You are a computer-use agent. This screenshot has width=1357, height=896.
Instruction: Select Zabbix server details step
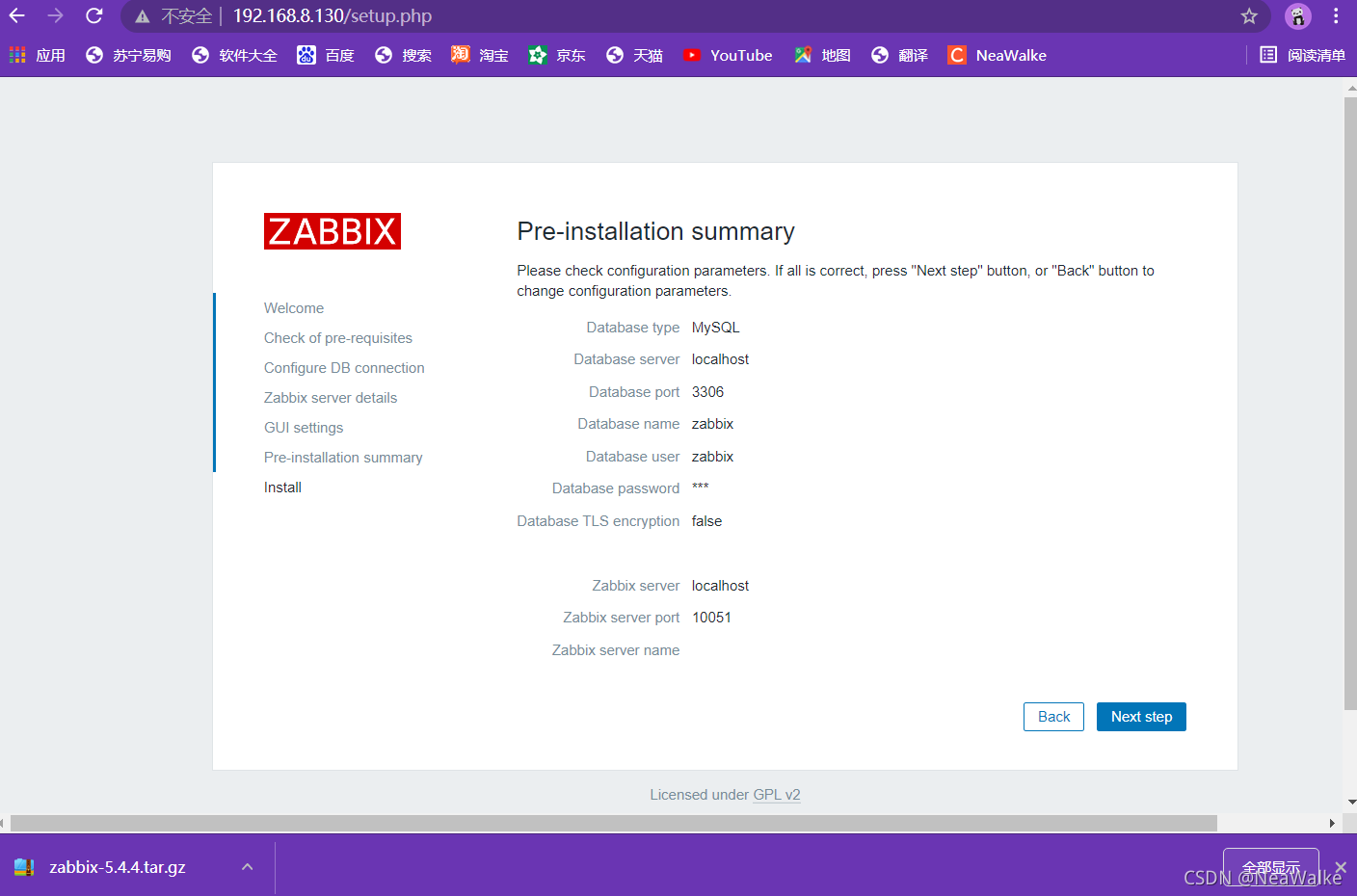click(x=331, y=398)
